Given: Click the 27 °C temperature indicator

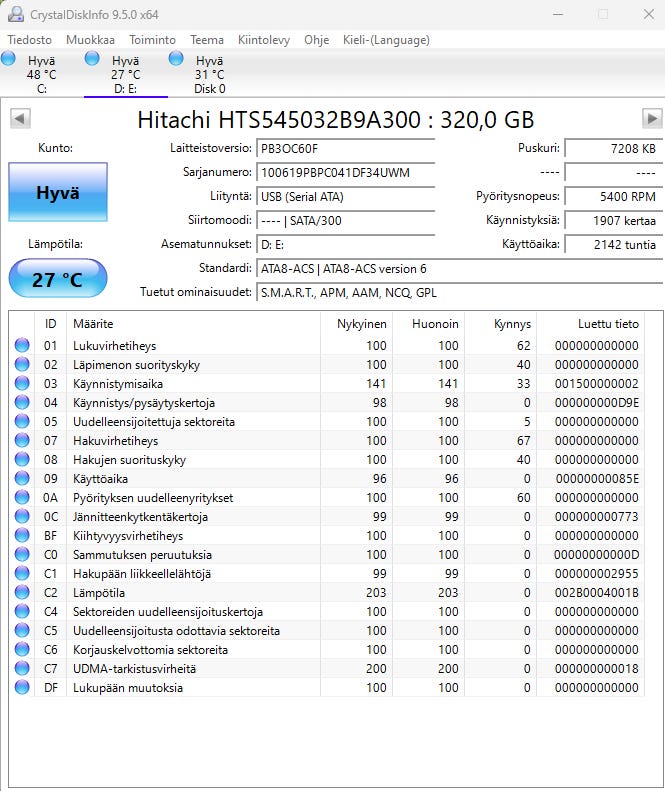Looking at the screenshot, I should coord(57,279).
